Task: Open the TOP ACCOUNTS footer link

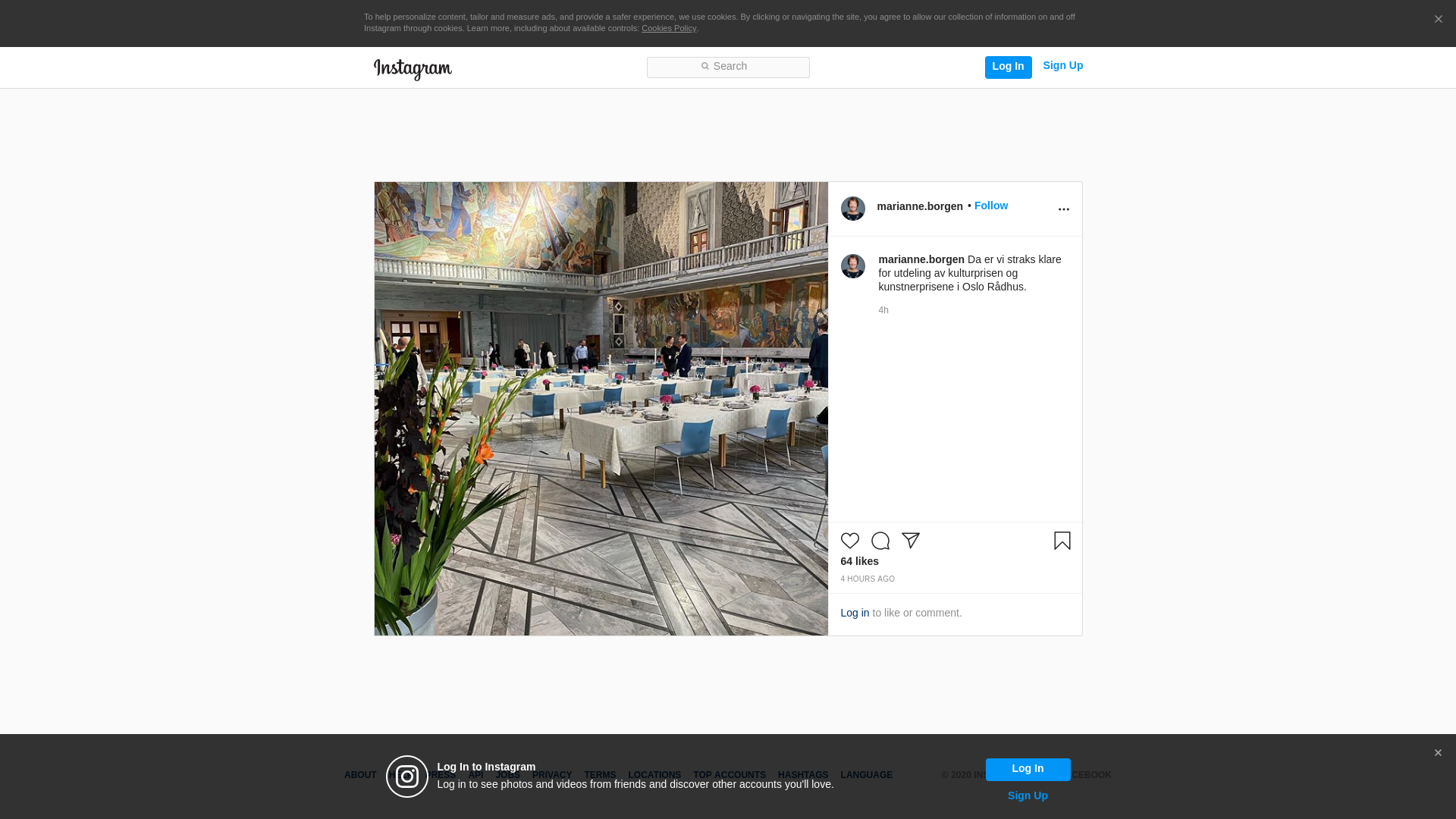Action: (730, 775)
